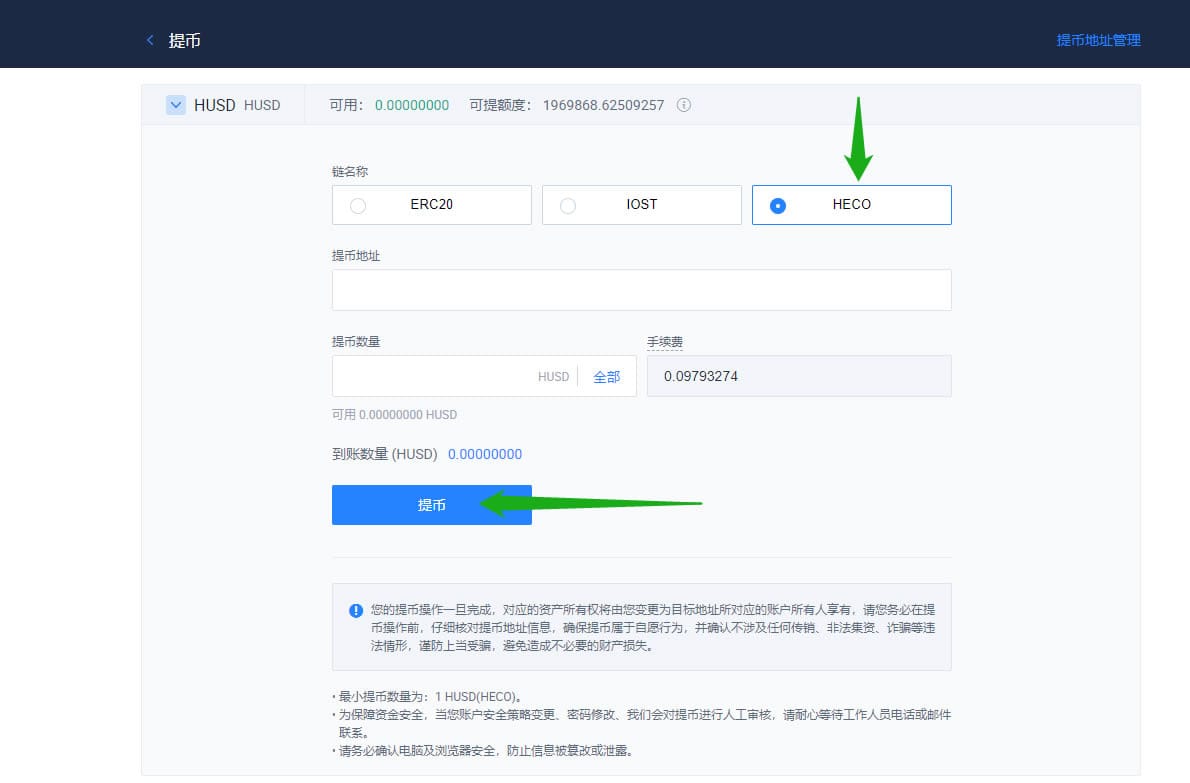The width and height of the screenshot is (1190, 783).
Task: Click the back arrow beside 提币 title
Action: pos(149,40)
